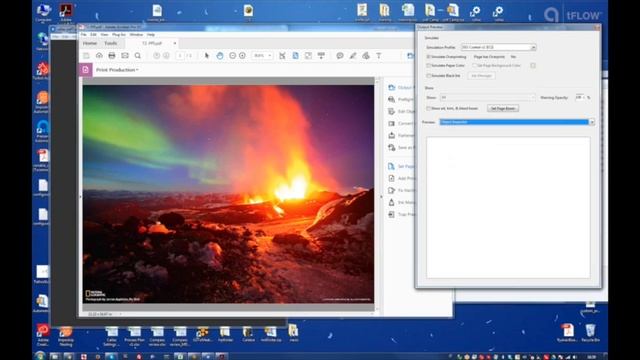Image resolution: width=640 pixels, height=360 pixels.
Task: Click the Set Page Boxes button
Action: tap(503, 108)
